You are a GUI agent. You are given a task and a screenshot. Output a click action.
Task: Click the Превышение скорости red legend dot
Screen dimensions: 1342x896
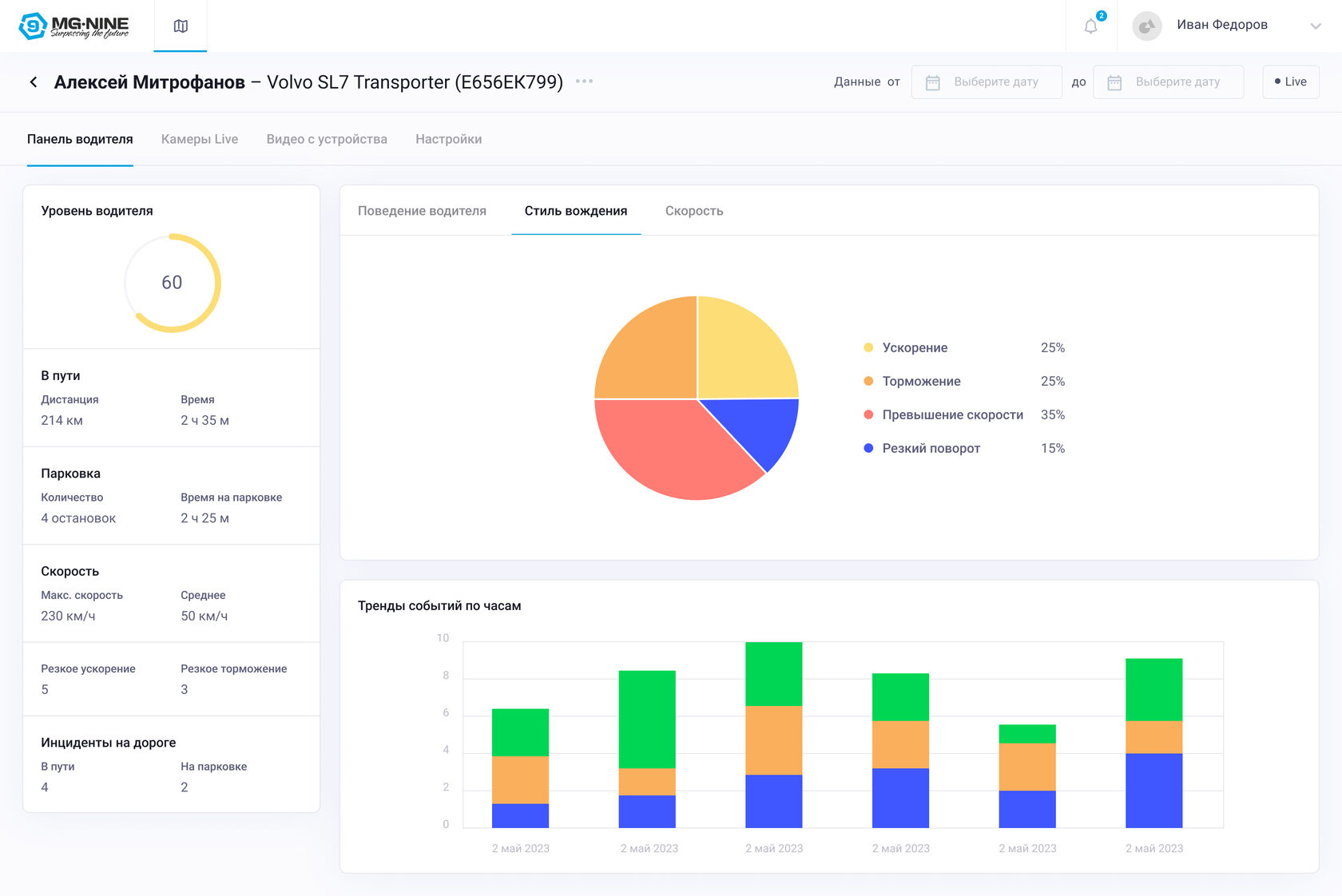868,414
